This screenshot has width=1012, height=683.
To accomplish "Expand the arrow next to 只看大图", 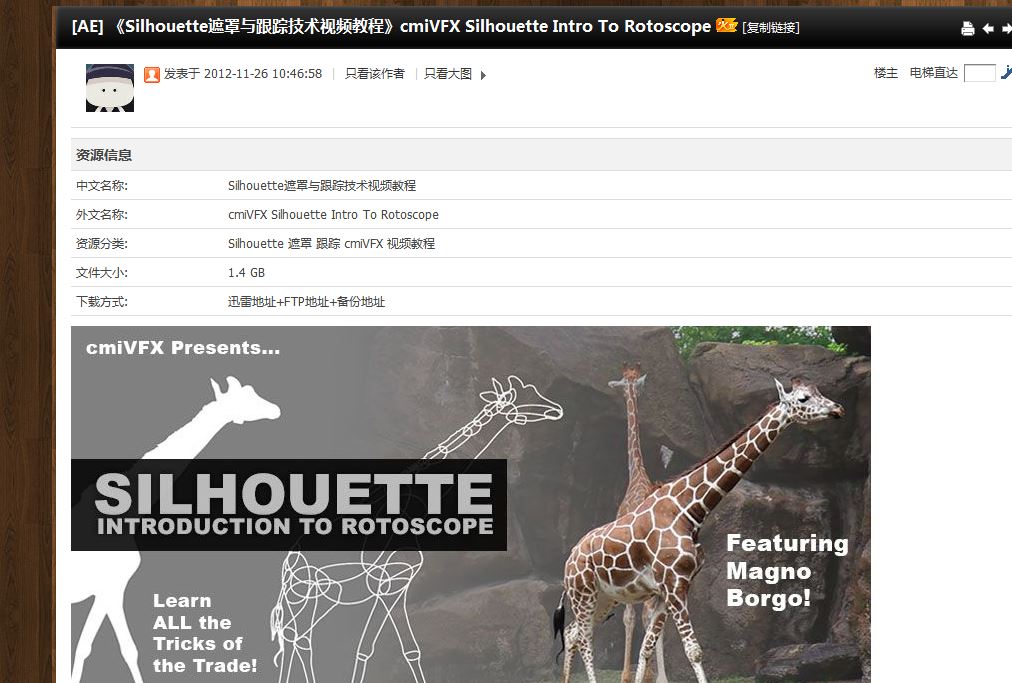I will tap(483, 75).
